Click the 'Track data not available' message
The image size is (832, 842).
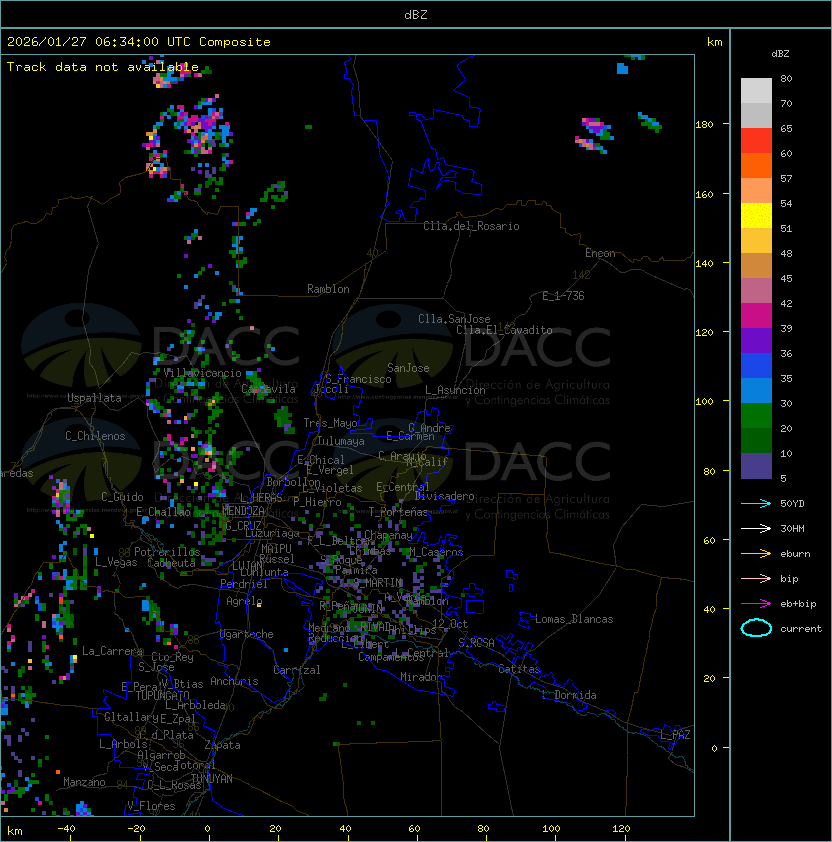[x=103, y=67]
